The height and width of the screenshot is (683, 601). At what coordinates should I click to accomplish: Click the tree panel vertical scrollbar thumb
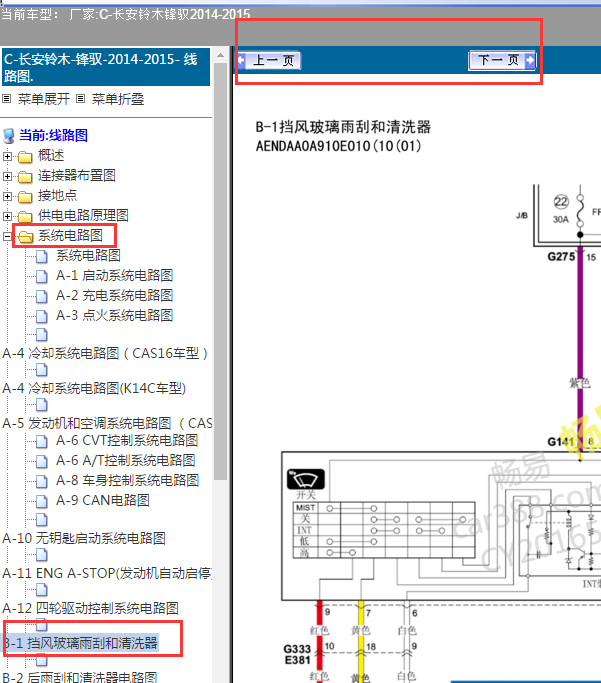pyautogui.click(x=220, y=271)
